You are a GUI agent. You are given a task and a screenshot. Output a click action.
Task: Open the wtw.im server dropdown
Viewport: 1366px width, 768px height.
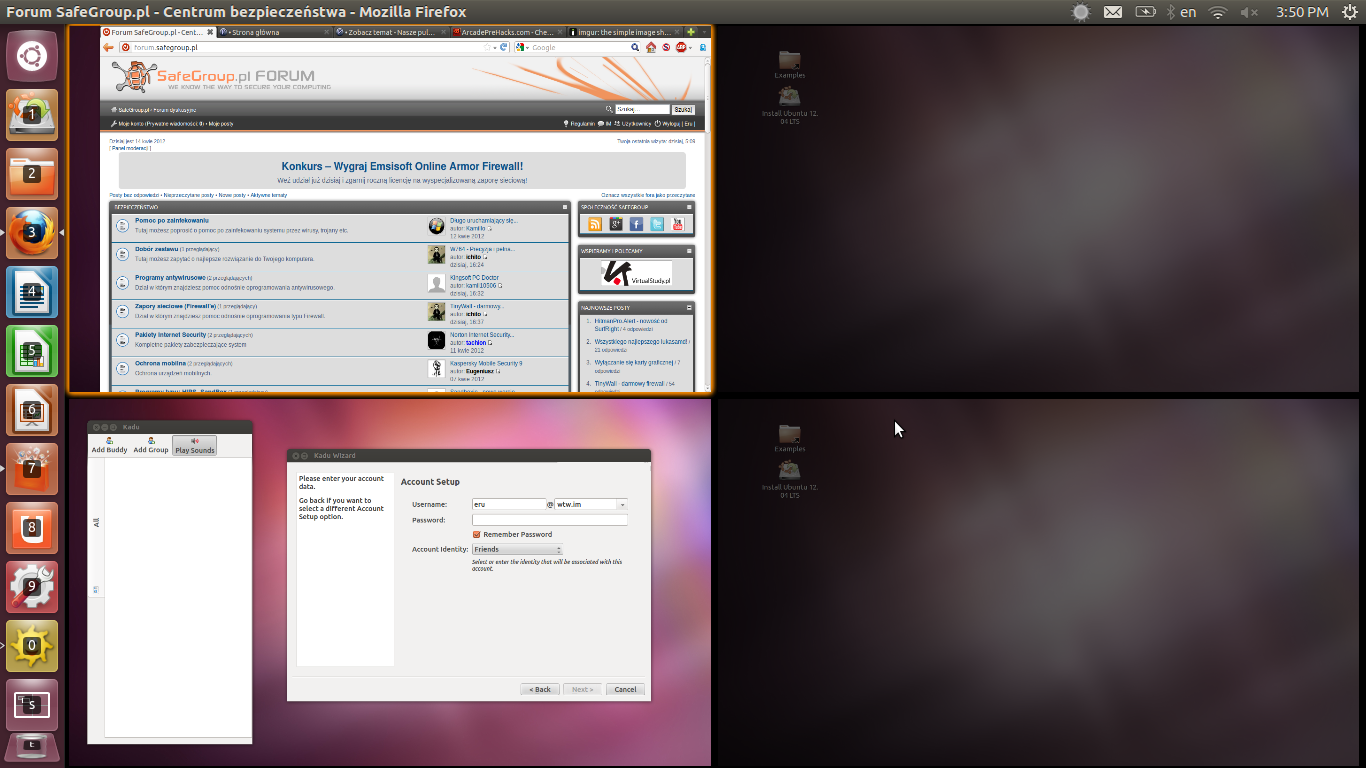621,505
